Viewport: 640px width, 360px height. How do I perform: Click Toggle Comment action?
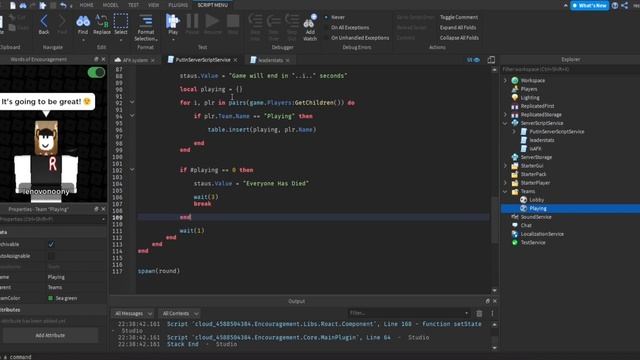tap(459, 17)
